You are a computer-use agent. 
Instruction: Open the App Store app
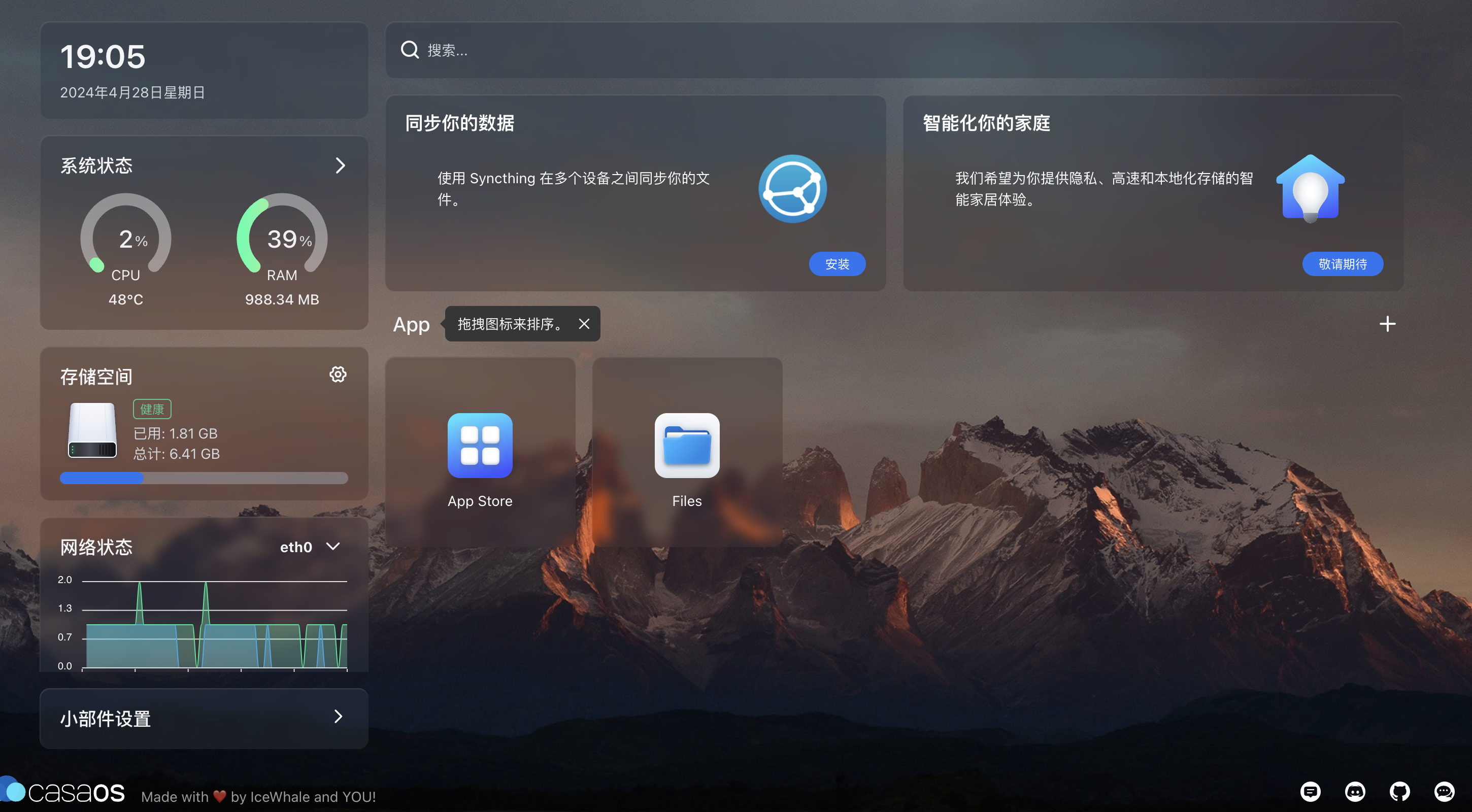(x=480, y=446)
